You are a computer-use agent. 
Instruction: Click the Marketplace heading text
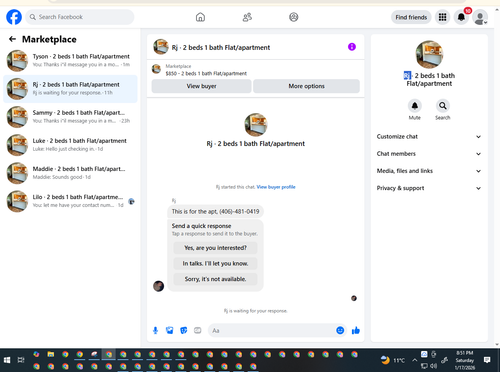click(49, 39)
